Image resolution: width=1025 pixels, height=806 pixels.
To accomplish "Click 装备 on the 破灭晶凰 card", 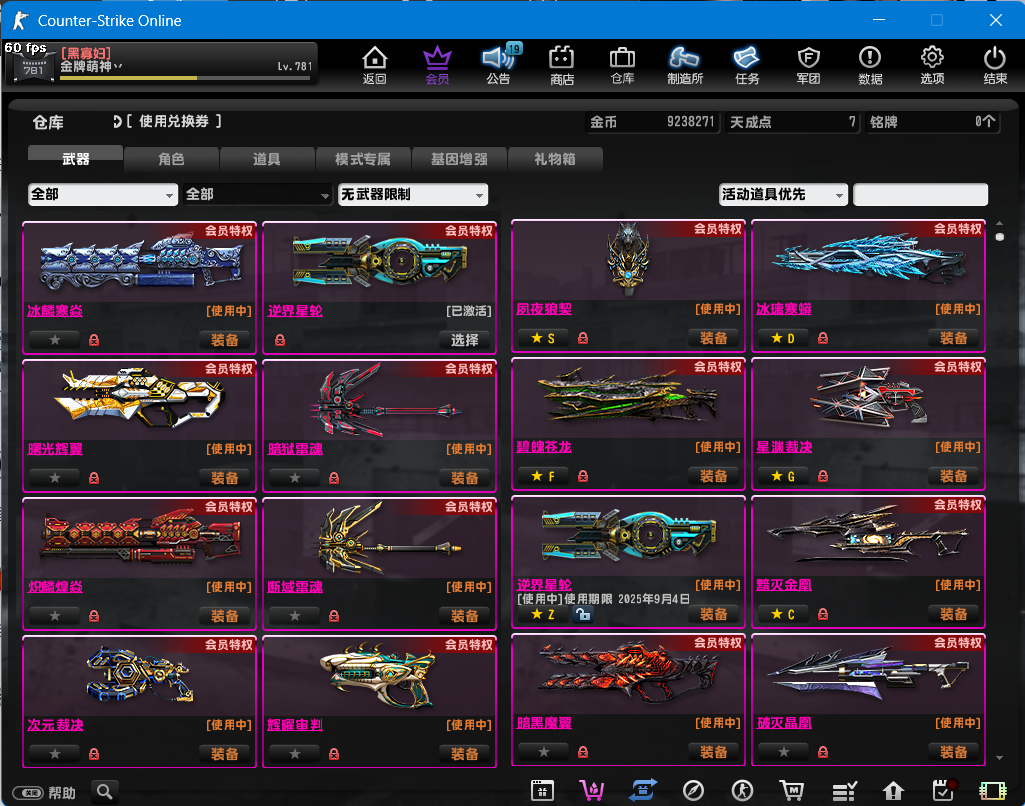I will pyautogui.click(x=954, y=752).
